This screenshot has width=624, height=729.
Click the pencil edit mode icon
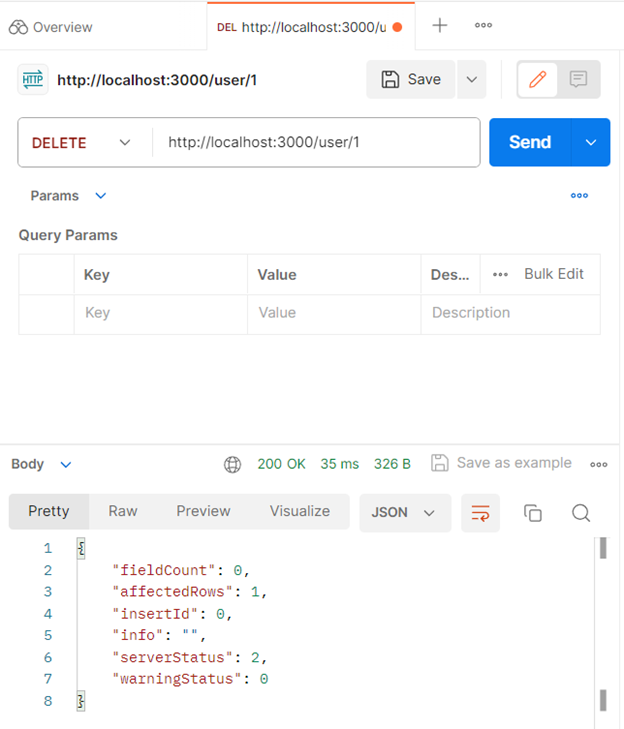538,80
